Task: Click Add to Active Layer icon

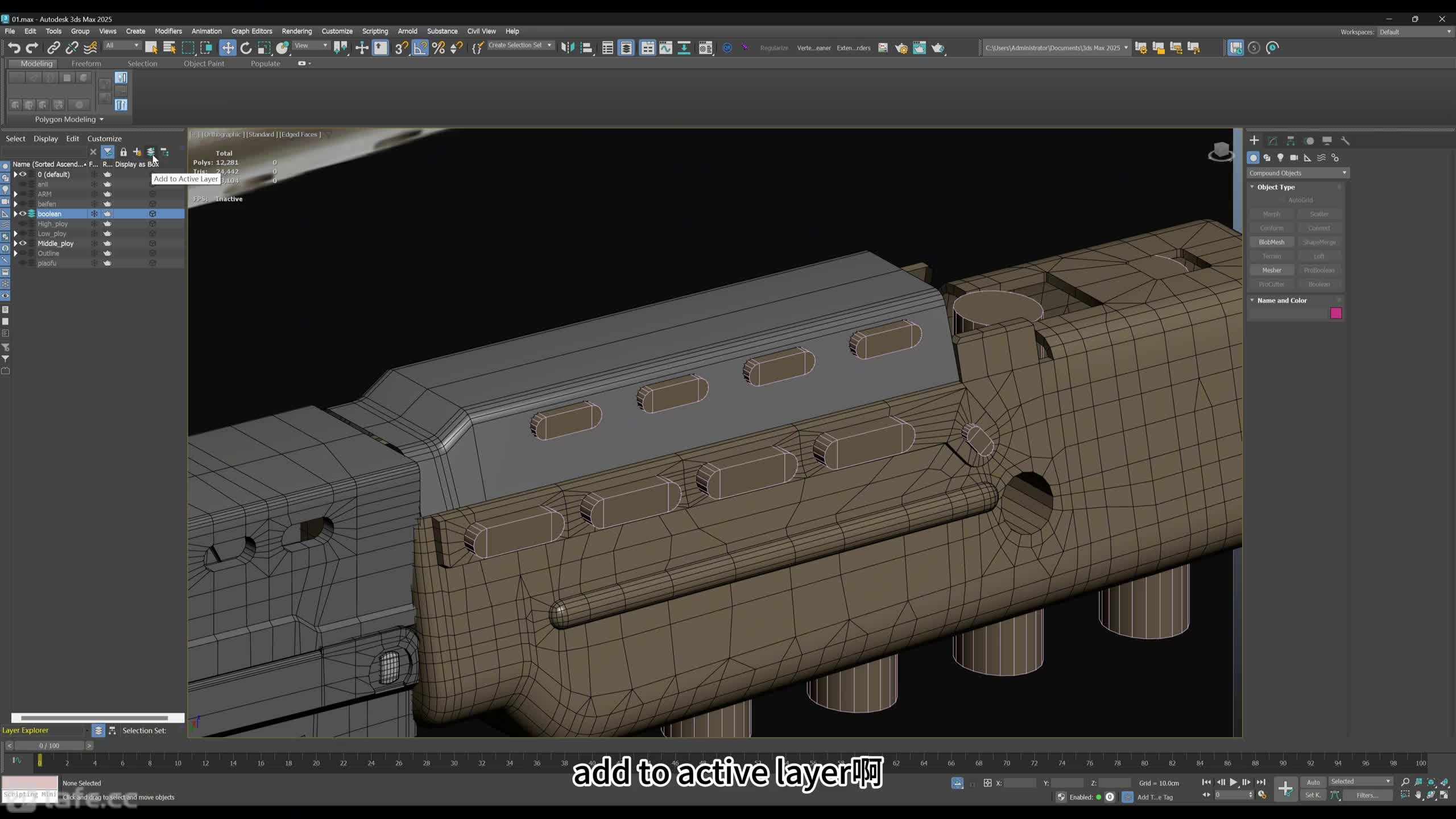Action: [151, 152]
